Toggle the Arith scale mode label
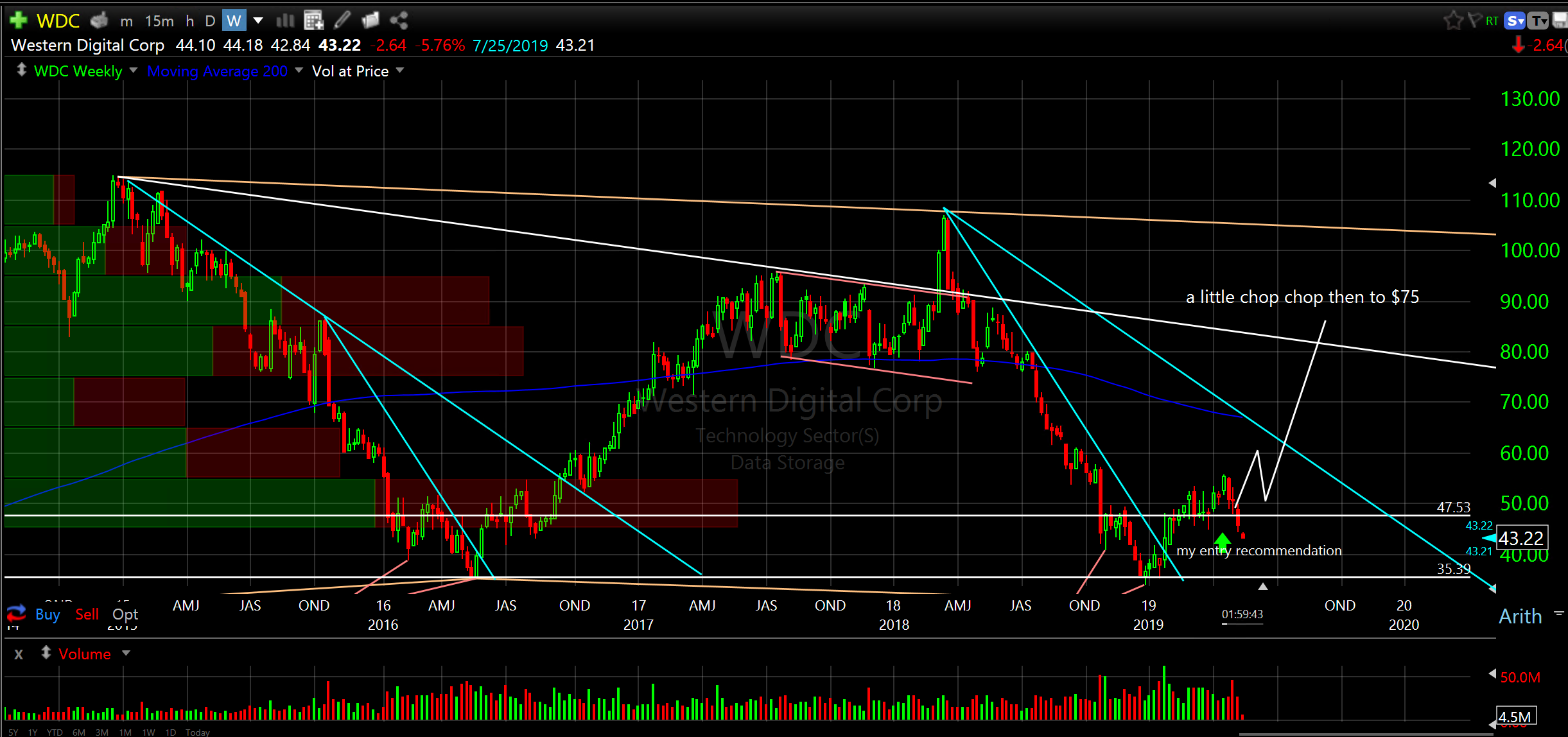The image size is (1568, 737). pos(1520,616)
